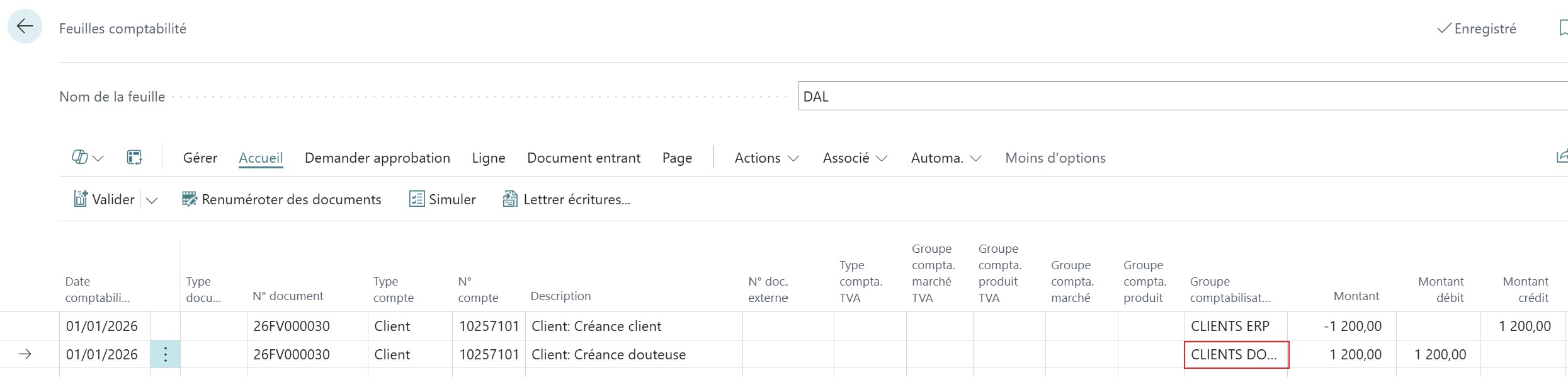Click the edit list layout icon

click(x=134, y=158)
